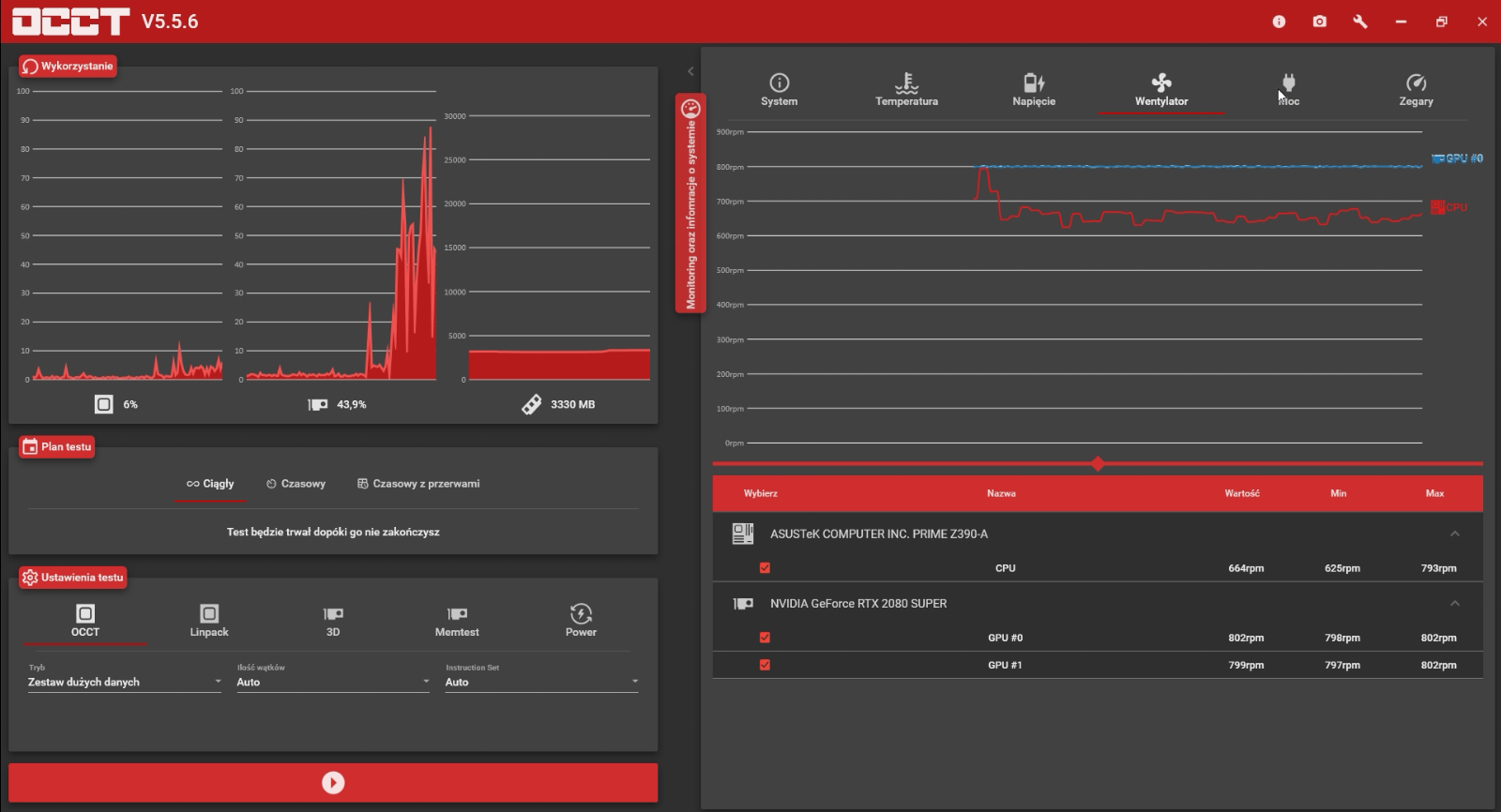Click the CPU max value 793rpm

click(x=1438, y=568)
